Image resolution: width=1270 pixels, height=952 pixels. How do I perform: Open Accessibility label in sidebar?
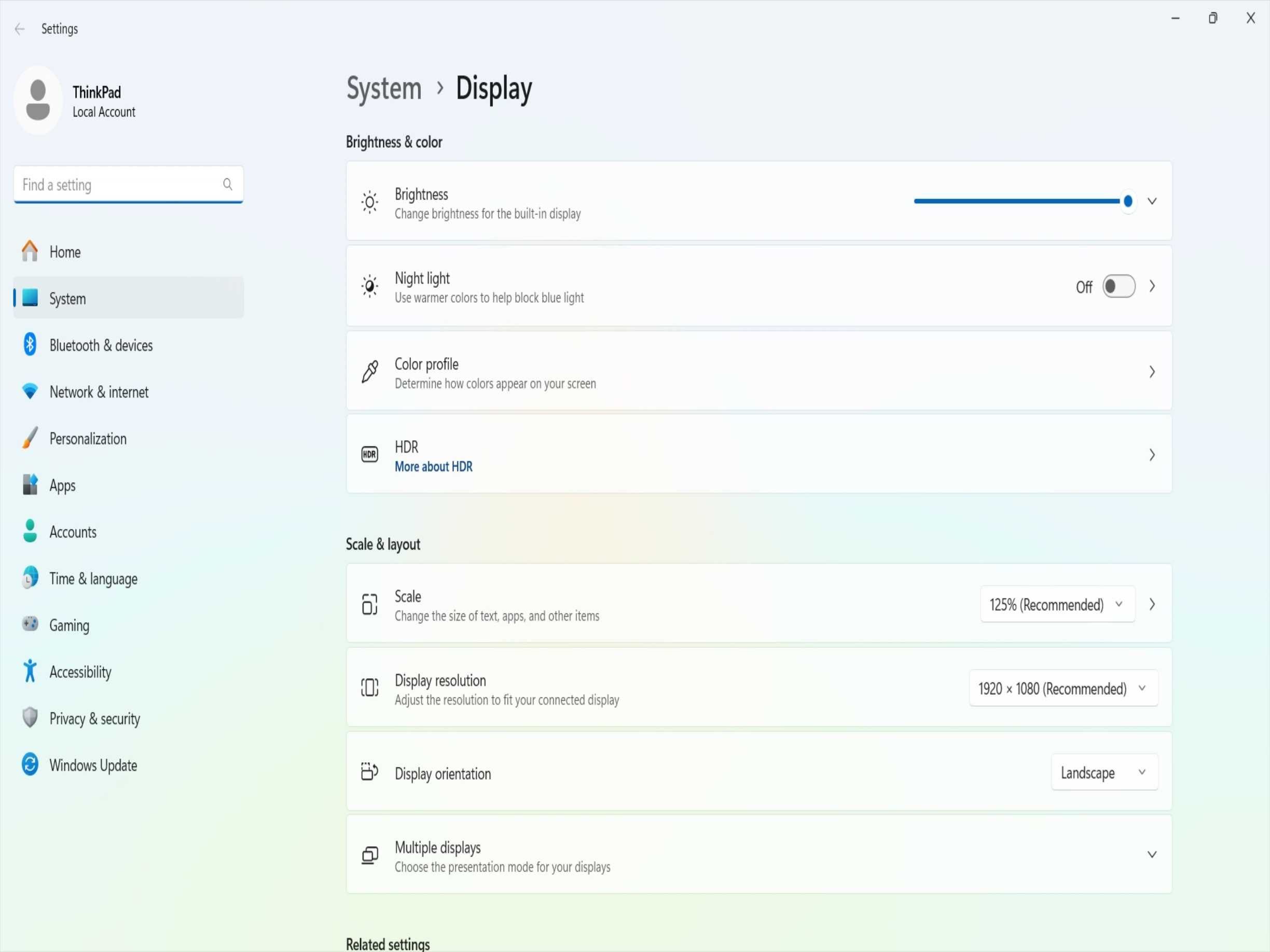tap(80, 672)
